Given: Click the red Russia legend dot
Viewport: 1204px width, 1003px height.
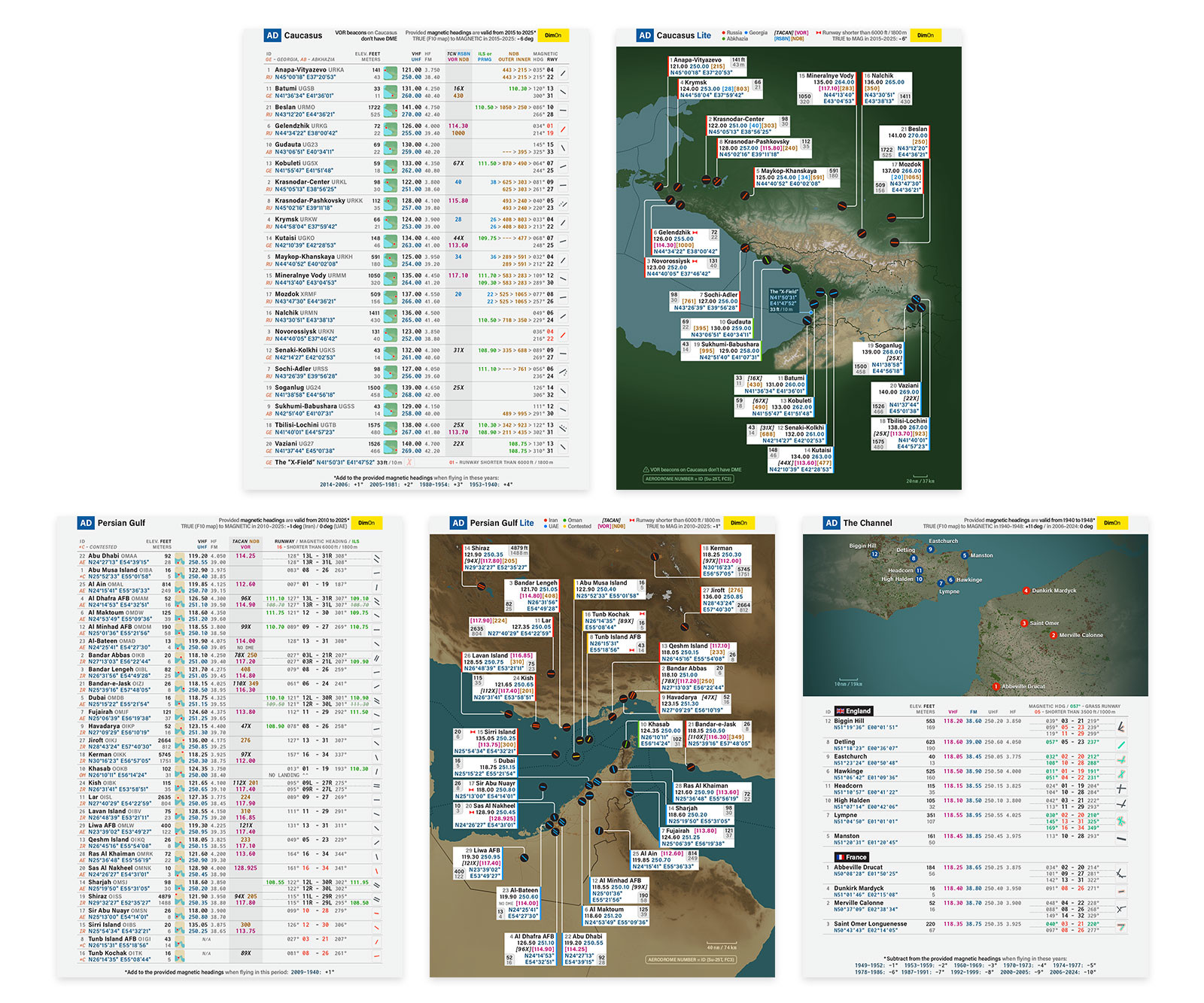Looking at the screenshot, I should (x=724, y=33).
